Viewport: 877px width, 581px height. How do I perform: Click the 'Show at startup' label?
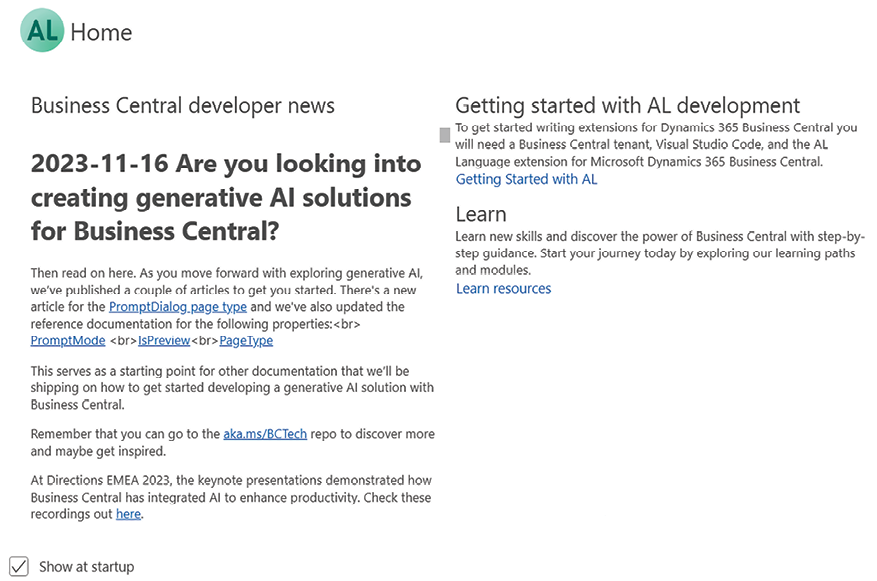[x=87, y=567]
